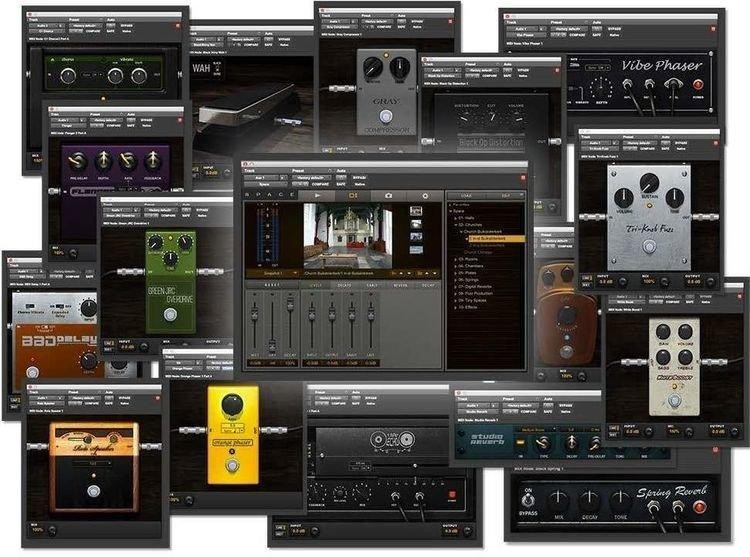
Task: Click the FEEDBACK knob on the Flanger
Action: 152,161
